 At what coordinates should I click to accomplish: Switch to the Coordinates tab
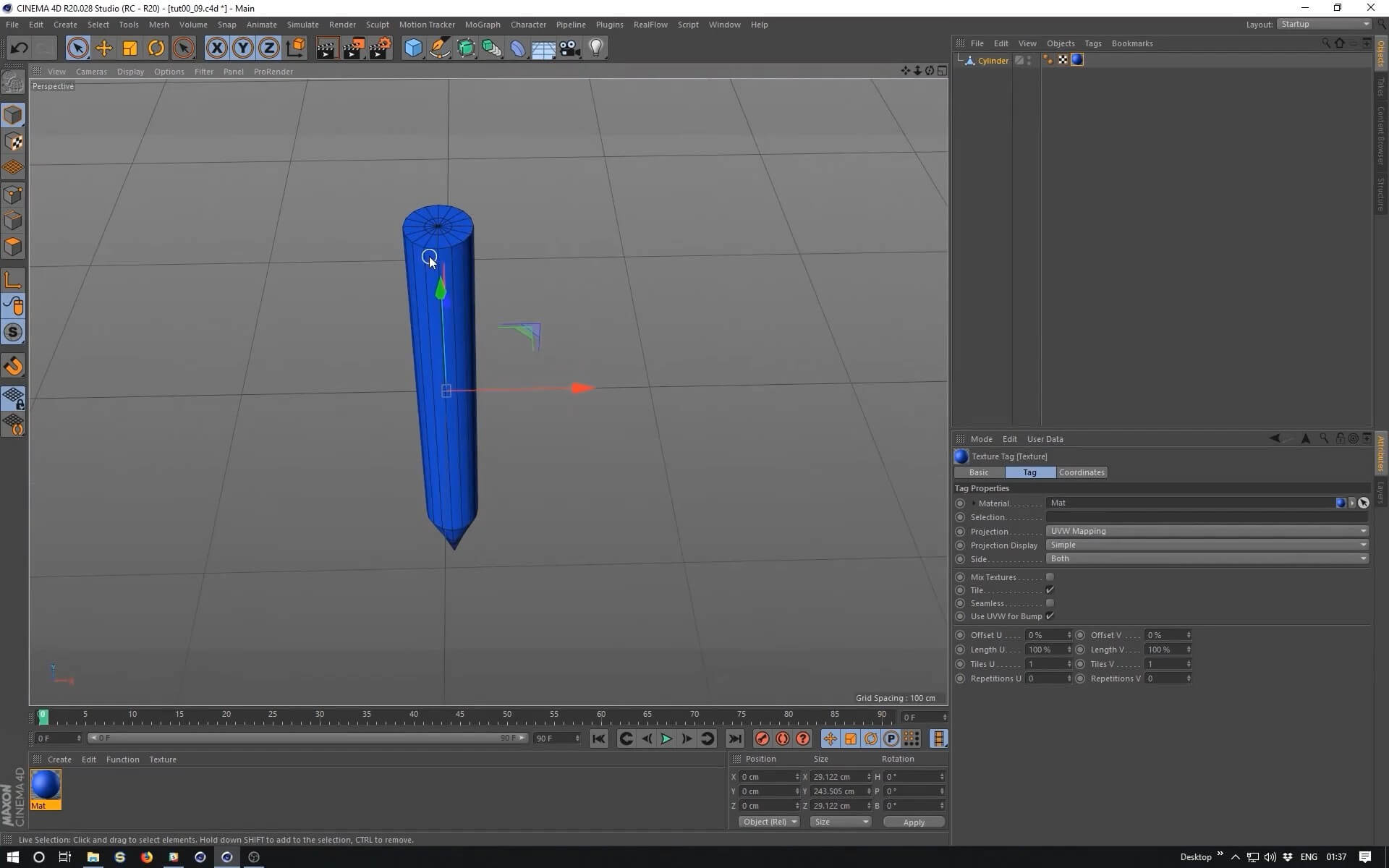coord(1082,472)
